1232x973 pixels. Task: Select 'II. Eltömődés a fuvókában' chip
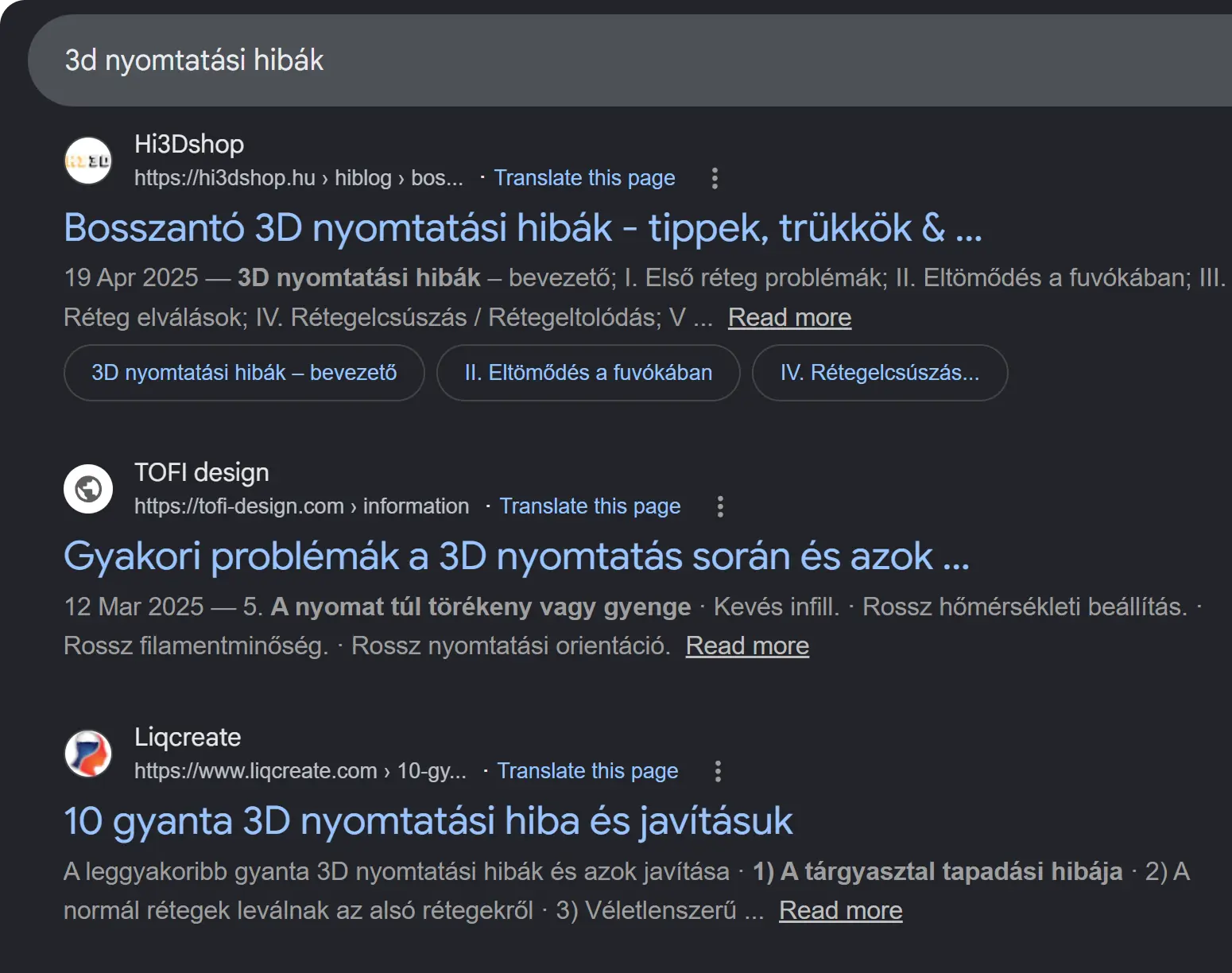click(588, 373)
